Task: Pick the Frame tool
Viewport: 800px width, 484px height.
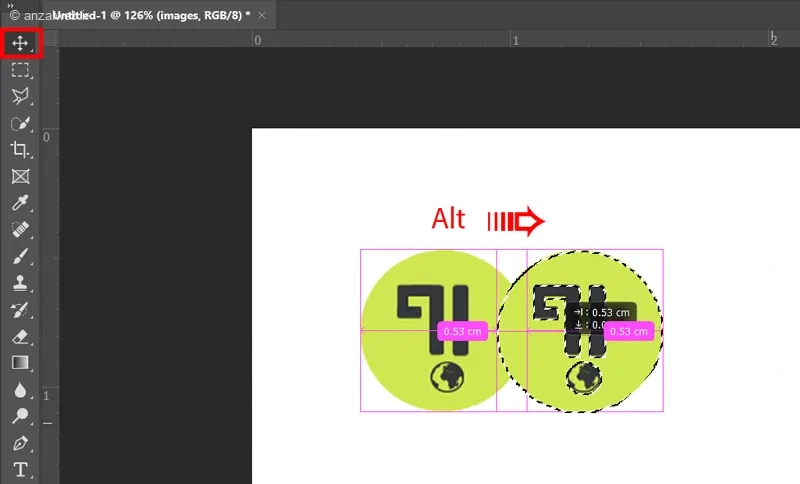Action: (20, 176)
